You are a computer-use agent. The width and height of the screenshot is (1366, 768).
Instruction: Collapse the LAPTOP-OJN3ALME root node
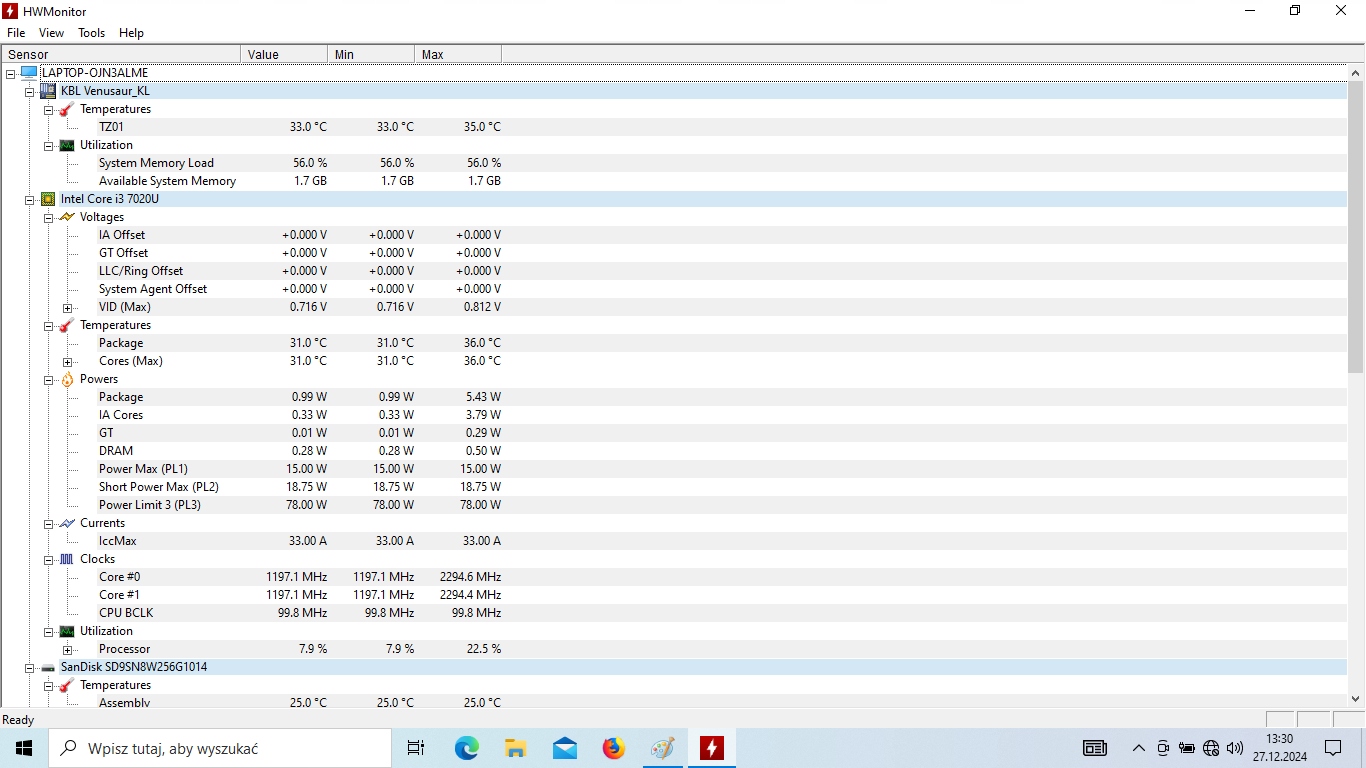tap(10, 73)
